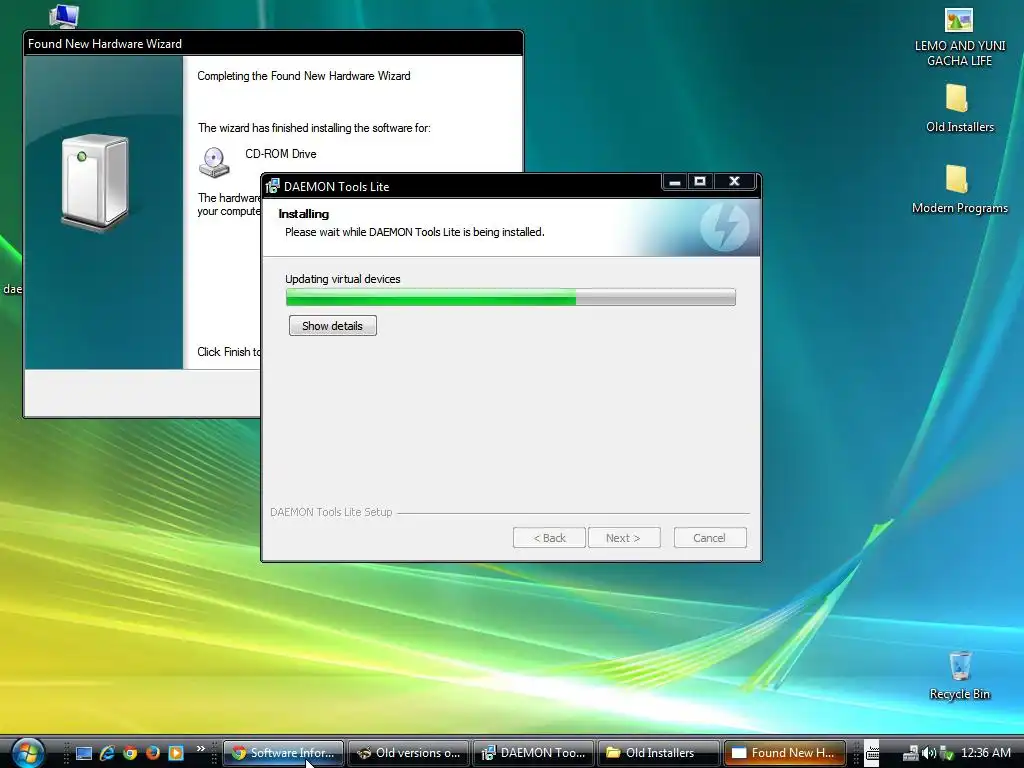
Task: Switch to Software Infor... taskbar button
Action: pyautogui.click(x=283, y=753)
